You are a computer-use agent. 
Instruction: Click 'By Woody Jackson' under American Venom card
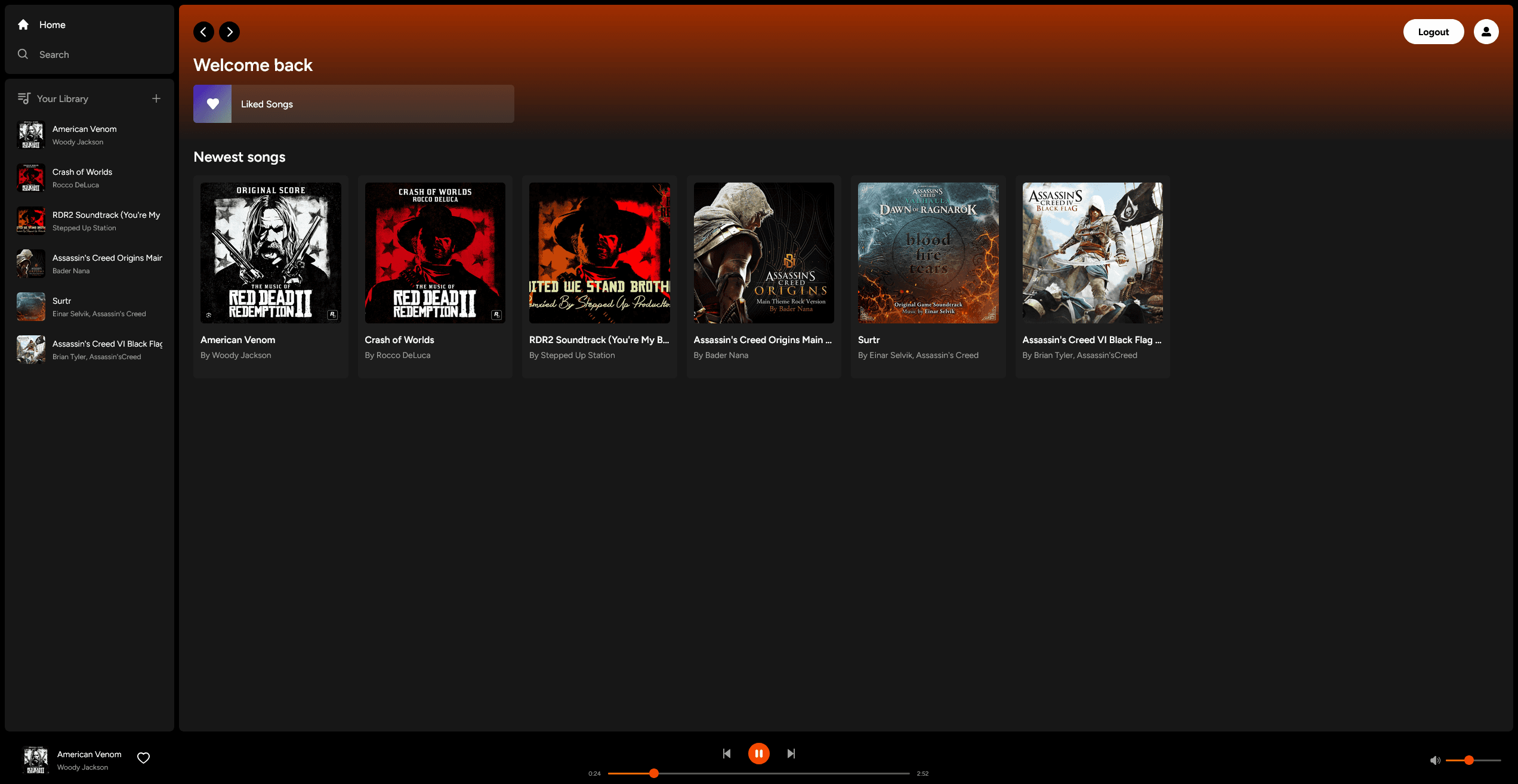[236, 355]
